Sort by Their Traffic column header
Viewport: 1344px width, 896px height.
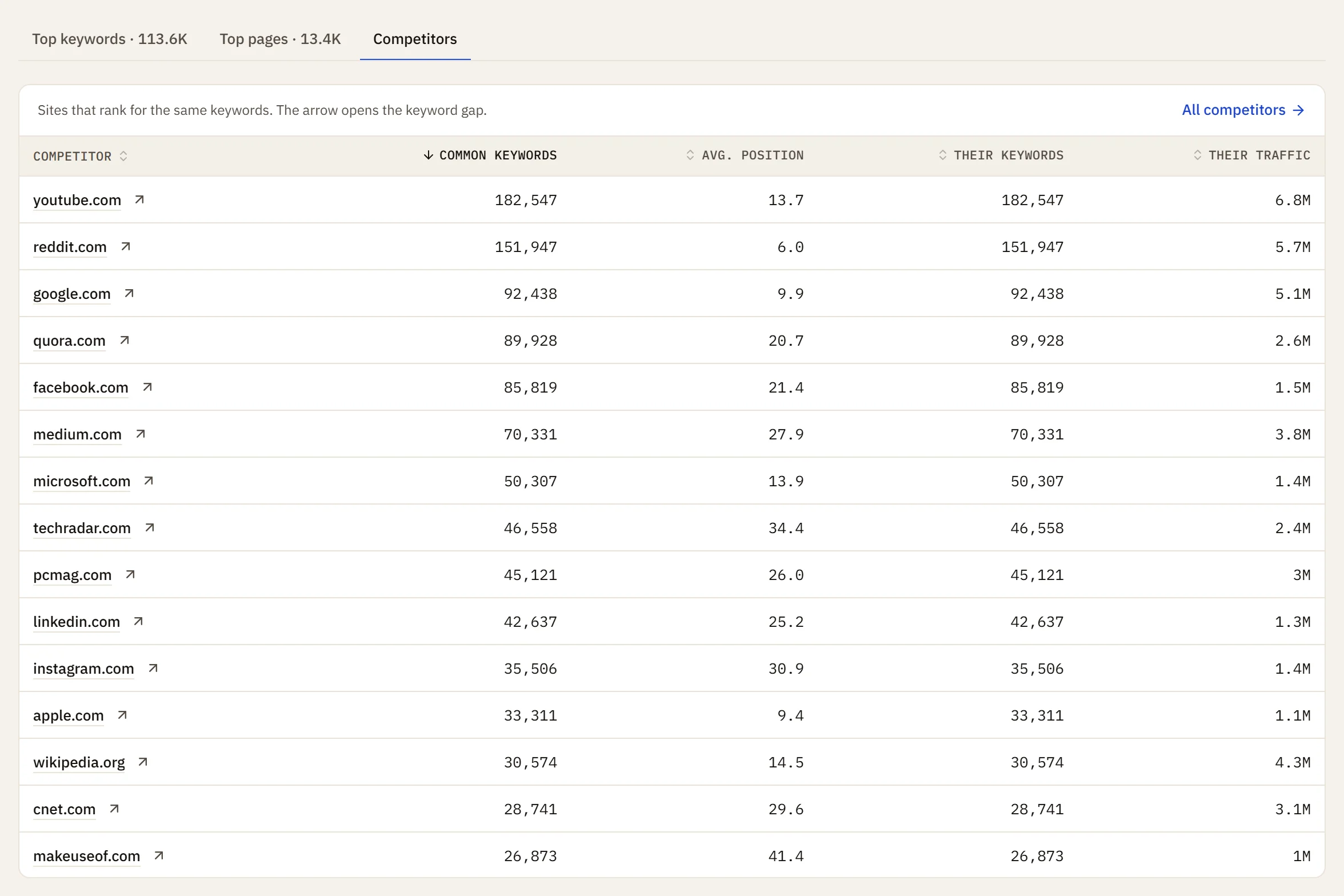coord(1252,155)
